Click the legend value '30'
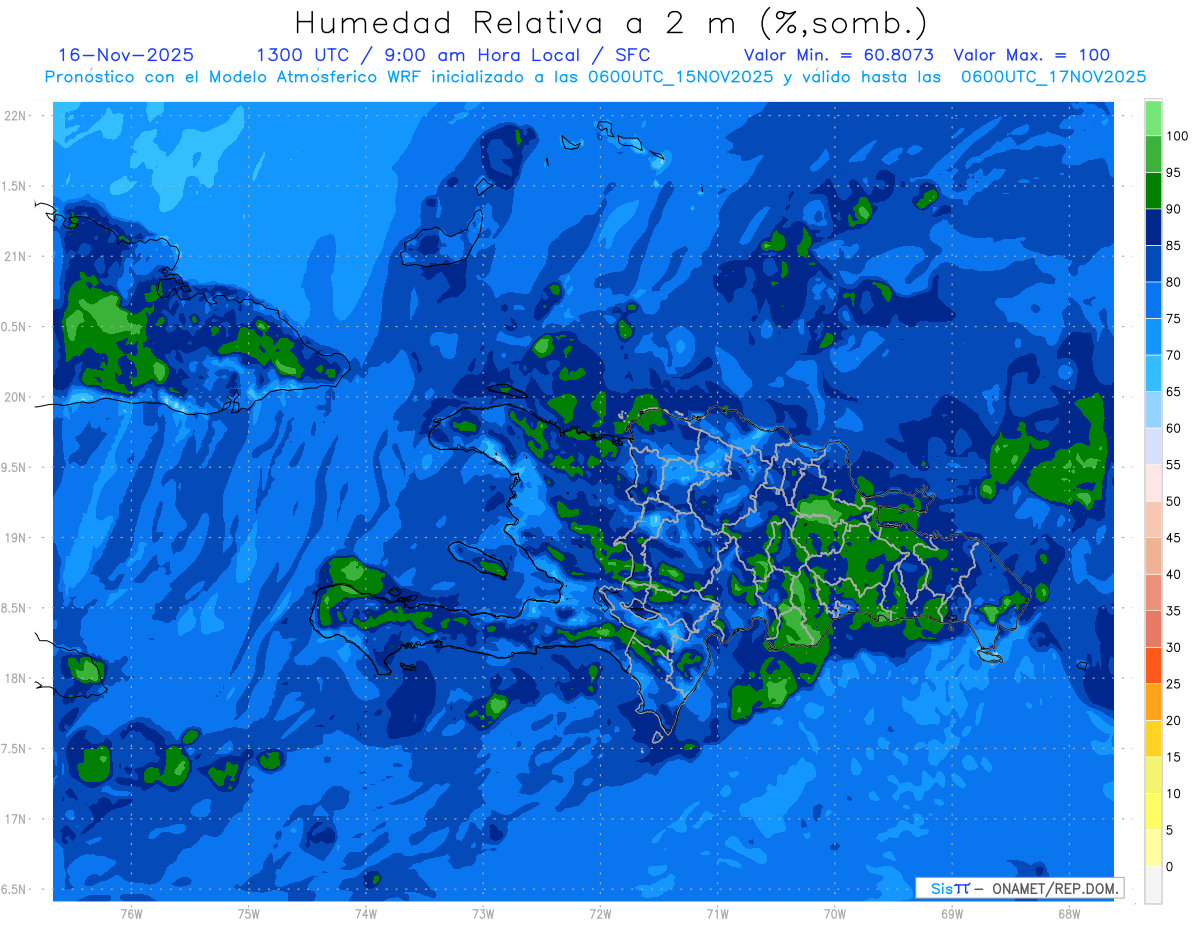Viewport: 1200px width, 927px height. click(x=1173, y=647)
